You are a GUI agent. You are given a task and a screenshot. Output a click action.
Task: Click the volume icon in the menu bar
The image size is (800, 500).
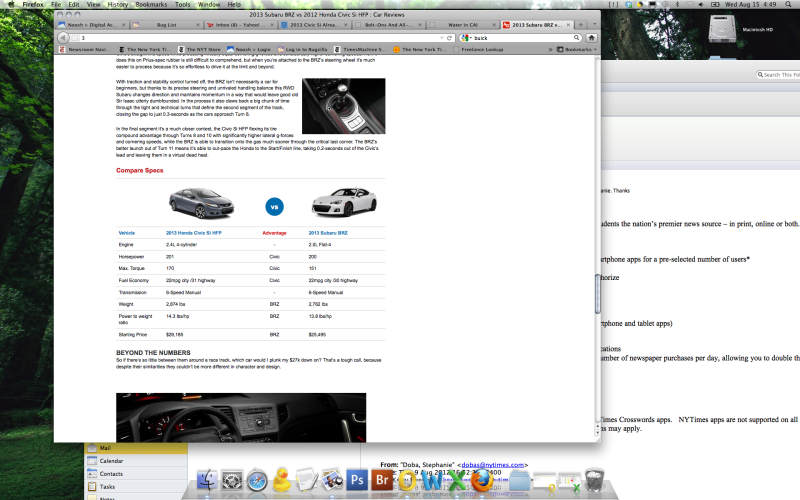click(x=701, y=4)
